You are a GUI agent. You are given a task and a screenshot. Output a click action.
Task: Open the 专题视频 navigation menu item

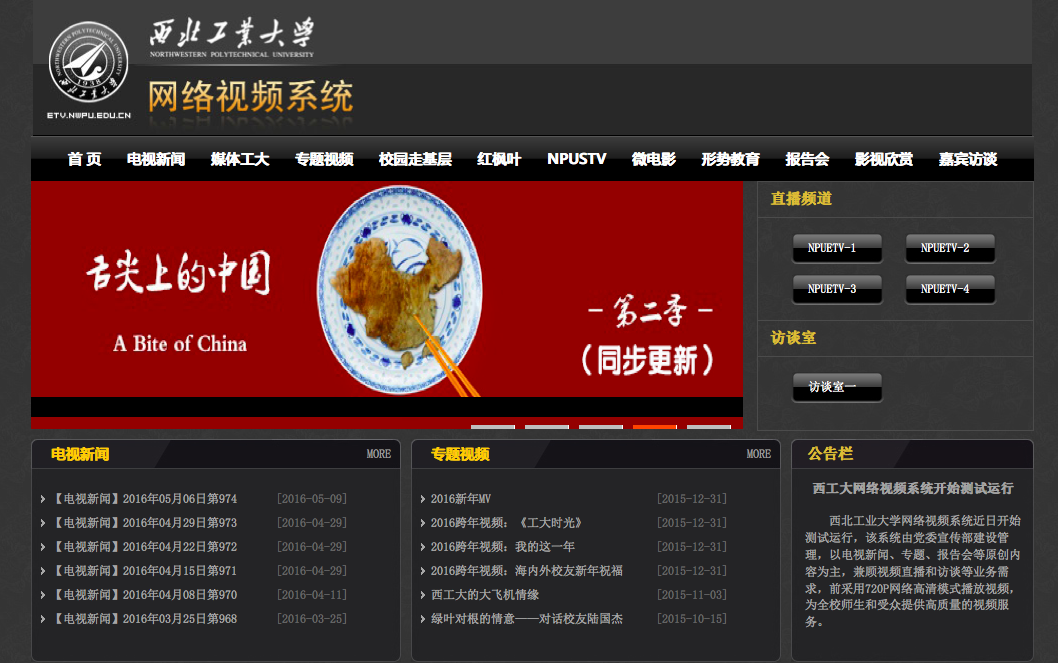(324, 158)
